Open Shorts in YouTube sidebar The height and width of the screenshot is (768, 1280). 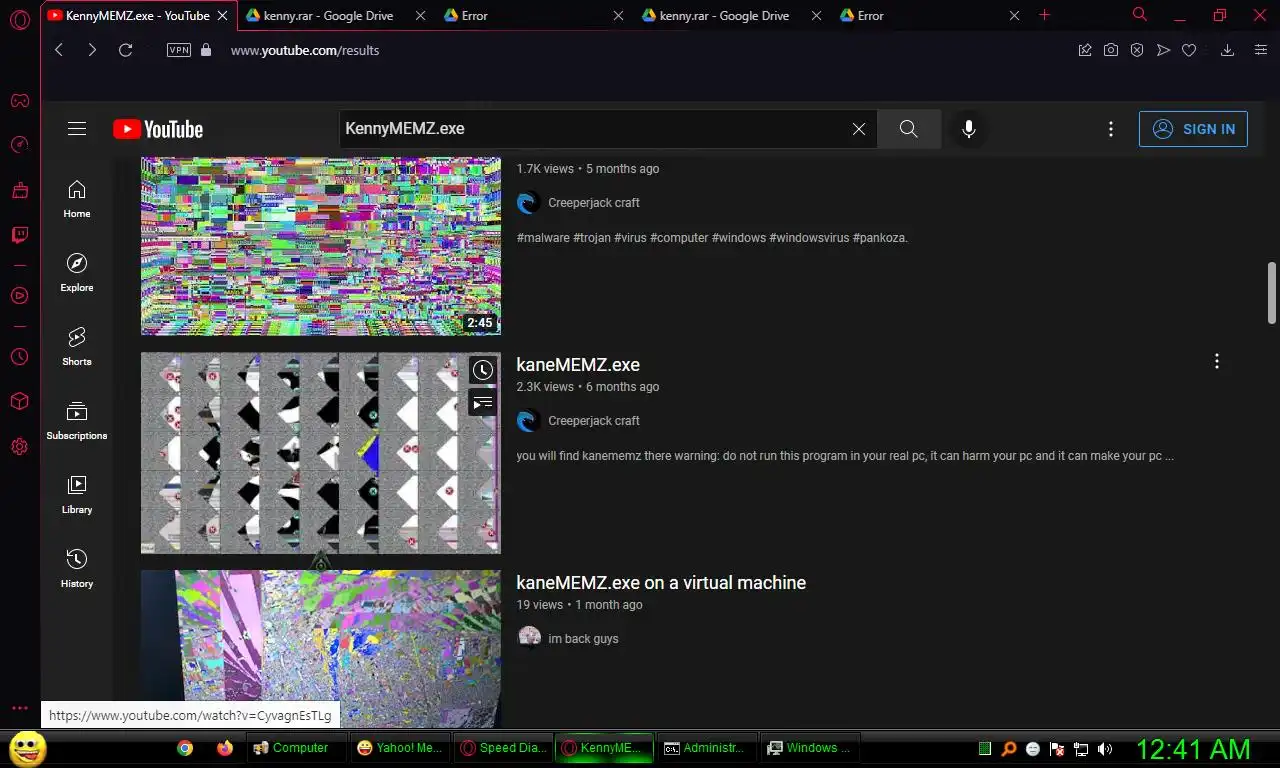point(77,347)
